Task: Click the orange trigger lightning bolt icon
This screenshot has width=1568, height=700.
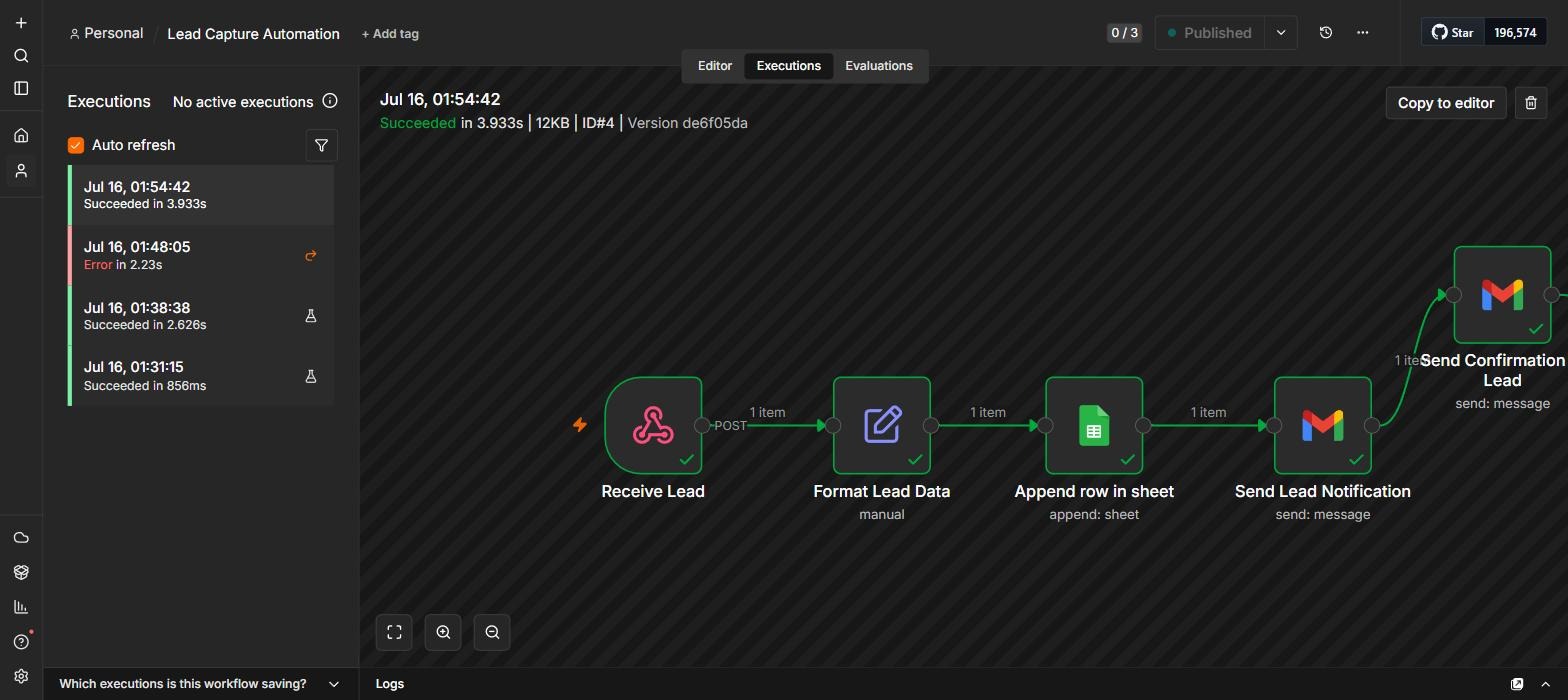Action: click(x=579, y=425)
